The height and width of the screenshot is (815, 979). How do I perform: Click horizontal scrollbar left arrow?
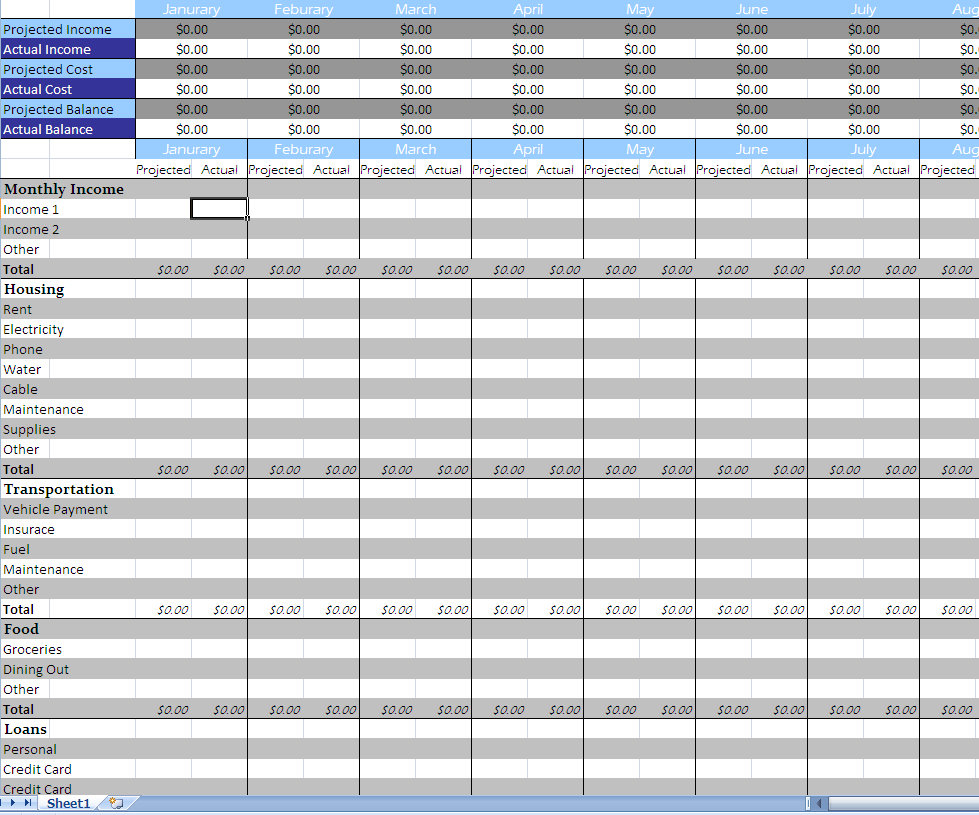(820, 803)
